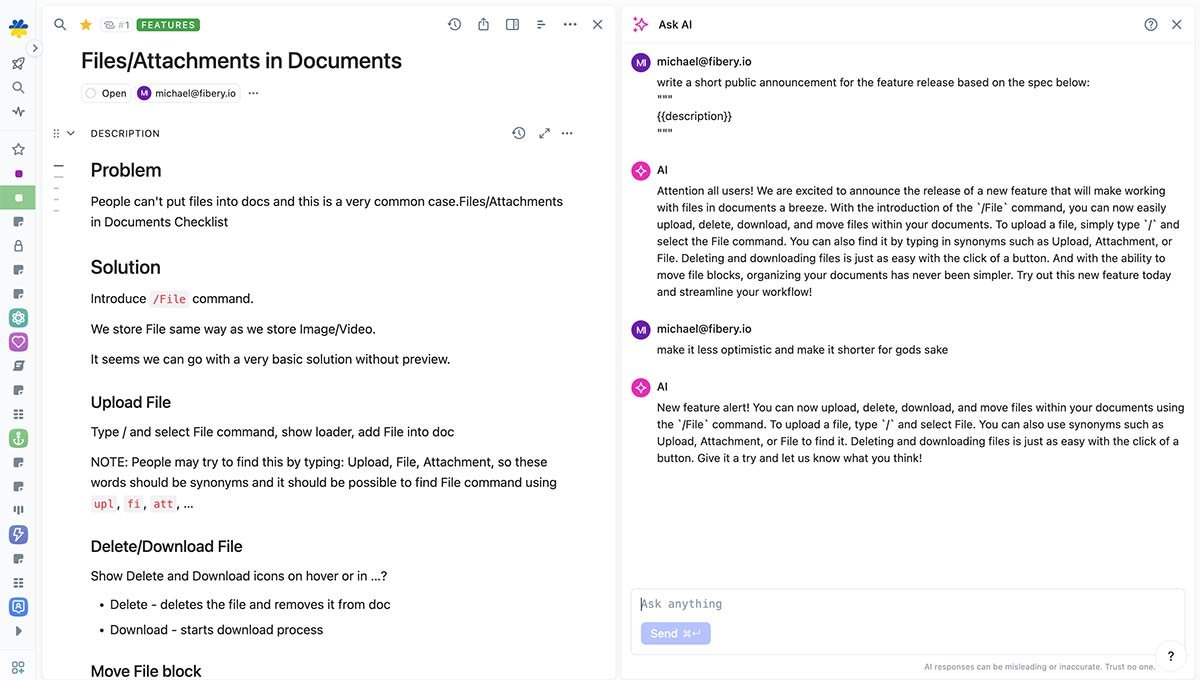Click the activity pulse icon in sidebar
The height and width of the screenshot is (680, 1200).
coord(18,111)
